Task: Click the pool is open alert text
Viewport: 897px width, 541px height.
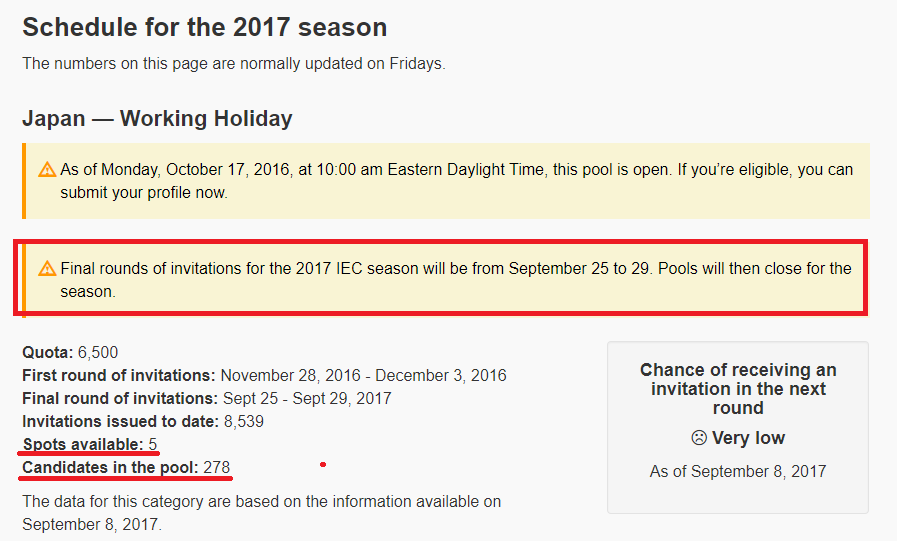Action: pos(456,180)
